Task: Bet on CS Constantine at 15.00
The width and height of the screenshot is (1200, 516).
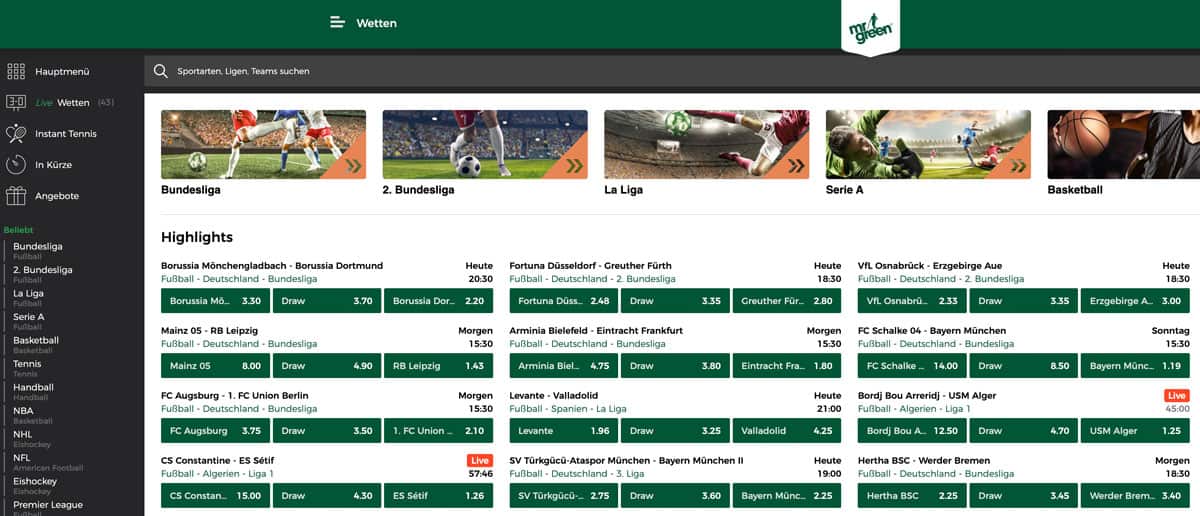Action: pos(215,495)
